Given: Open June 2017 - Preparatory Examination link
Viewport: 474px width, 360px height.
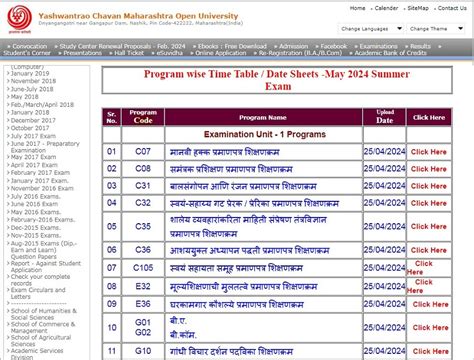Looking at the screenshot, I should pos(45,147).
